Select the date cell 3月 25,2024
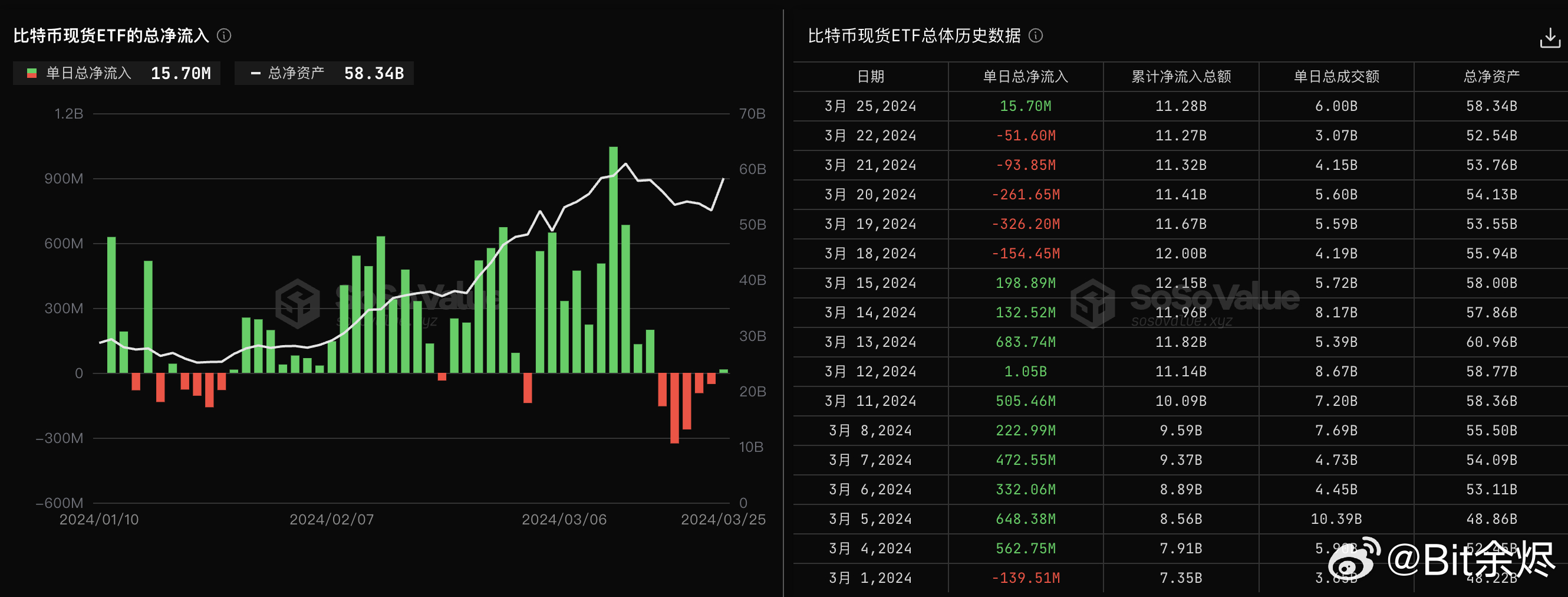 coord(871,107)
